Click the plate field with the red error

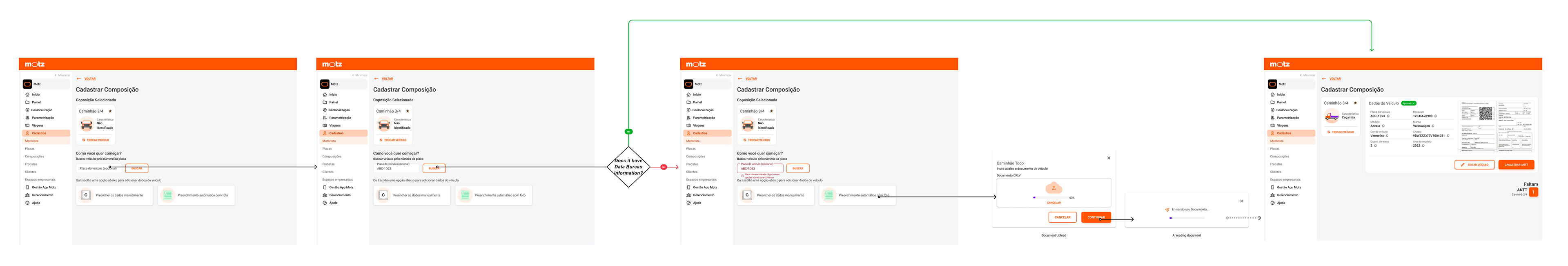[x=759, y=168]
